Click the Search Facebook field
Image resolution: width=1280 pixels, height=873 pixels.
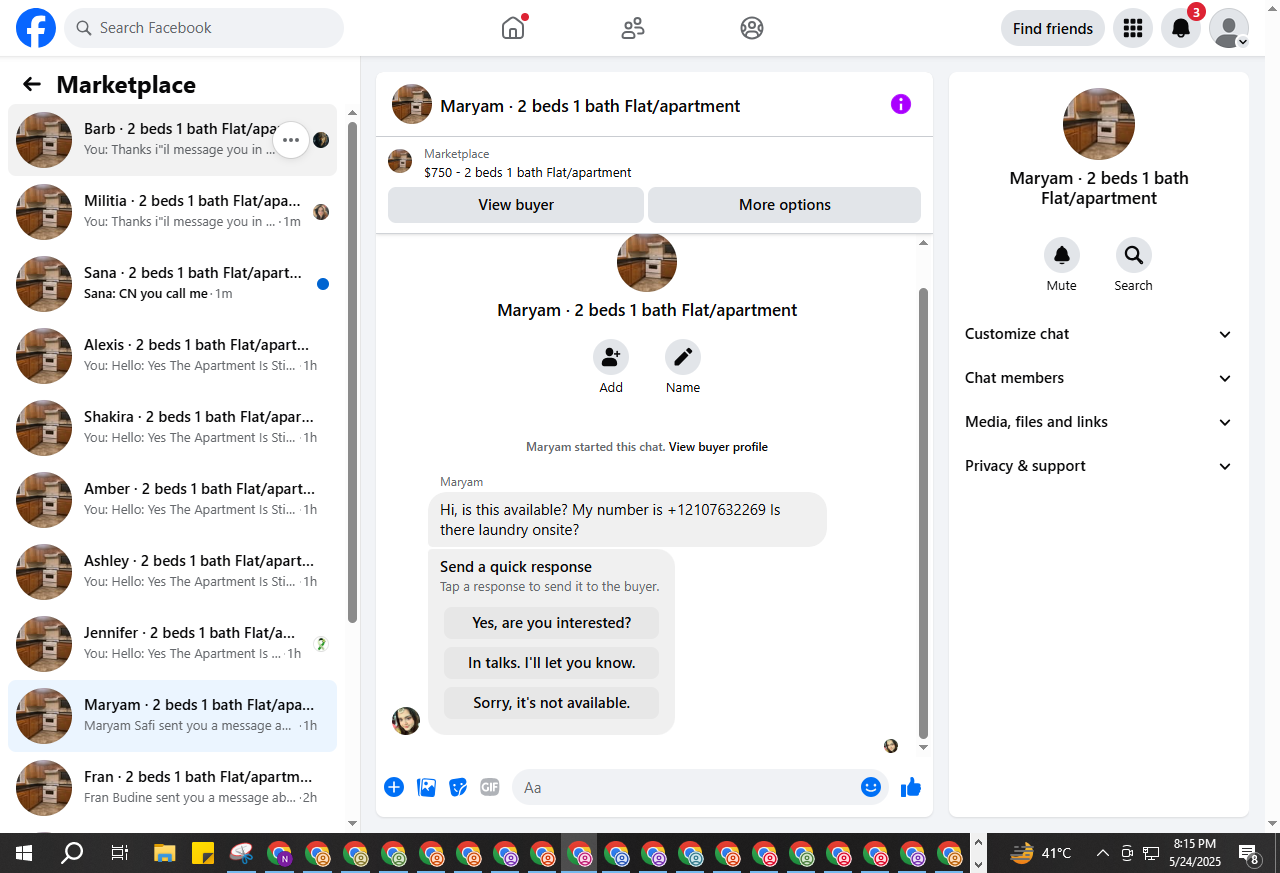tap(204, 28)
